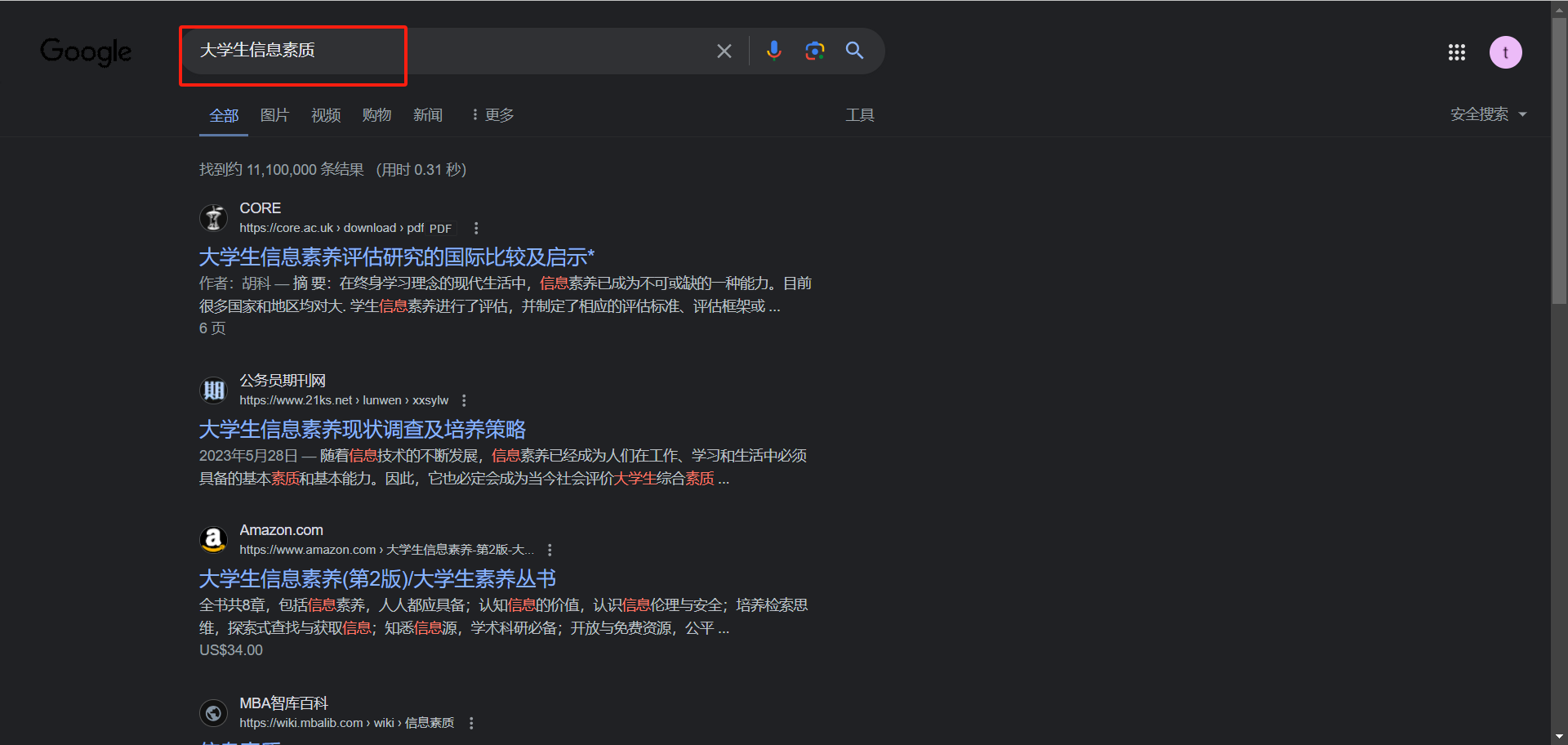Switch to the 购物 tab
The width and height of the screenshot is (1568, 745).
376,115
